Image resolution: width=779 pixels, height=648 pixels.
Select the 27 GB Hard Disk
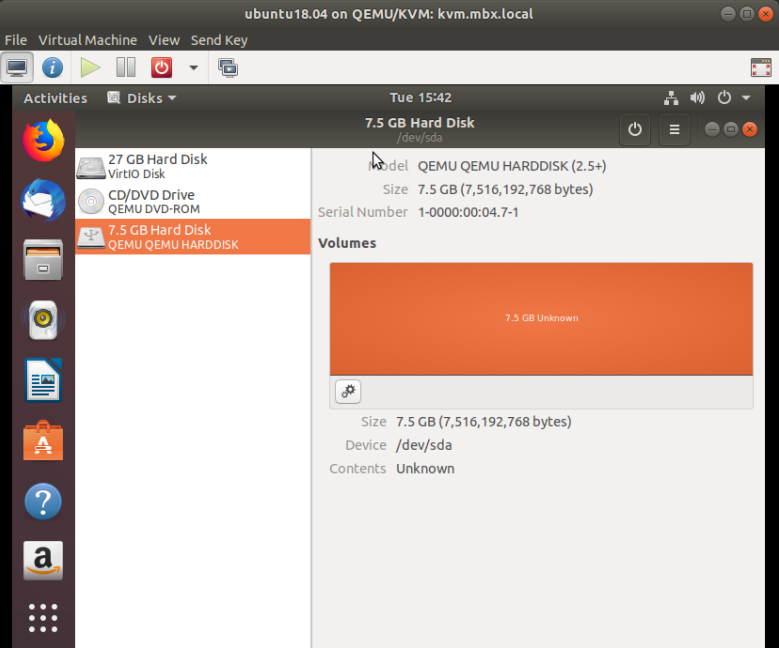193,166
